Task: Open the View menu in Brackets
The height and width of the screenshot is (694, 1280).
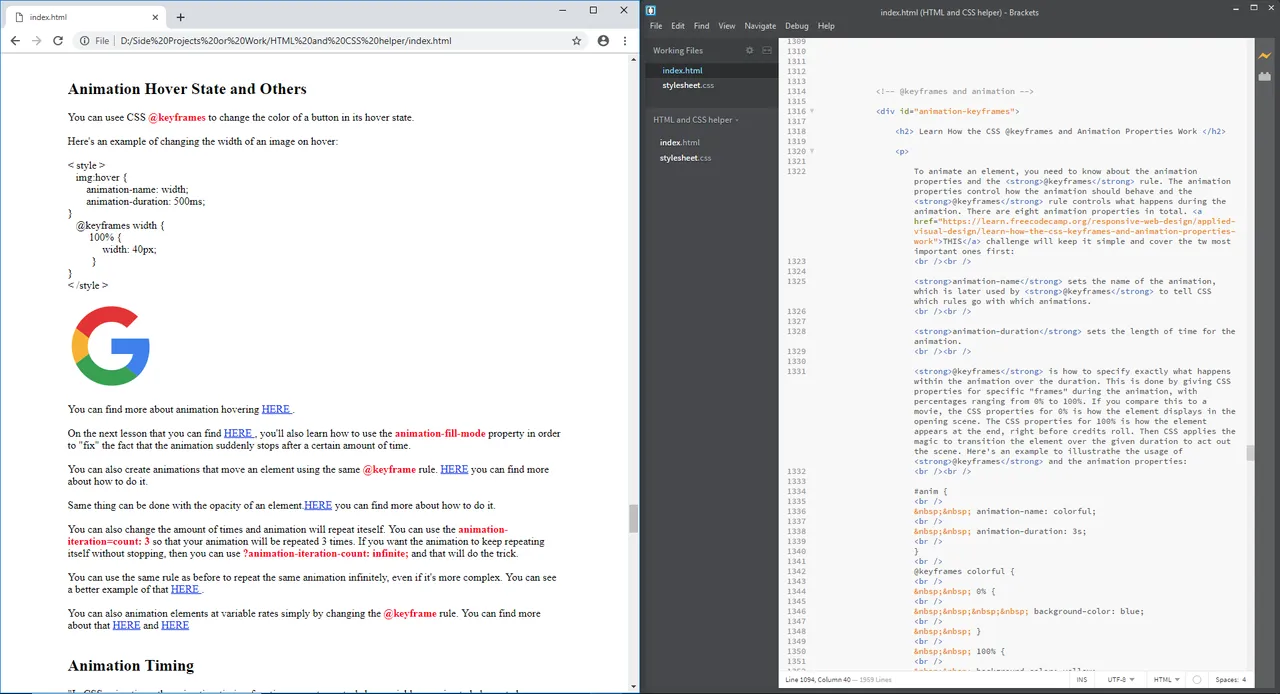Action: 727,26
